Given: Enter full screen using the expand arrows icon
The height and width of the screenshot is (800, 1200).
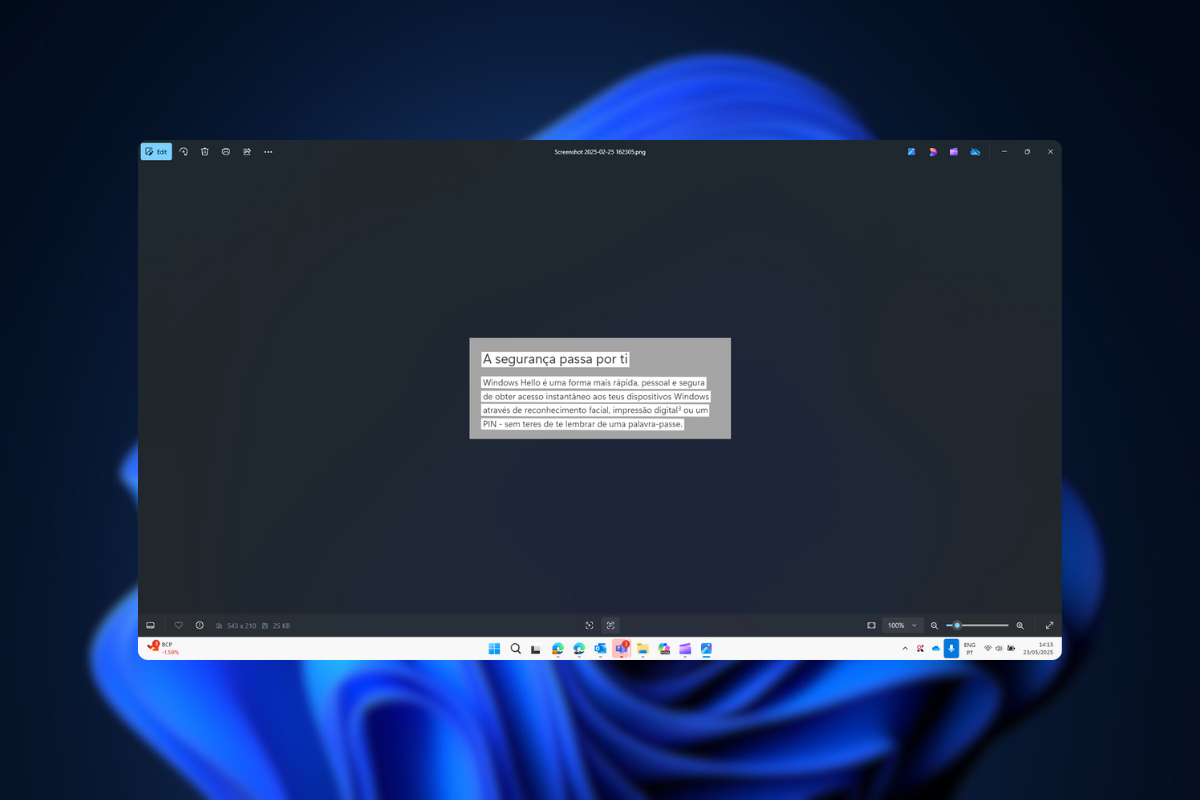Looking at the screenshot, I should 1049,625.
